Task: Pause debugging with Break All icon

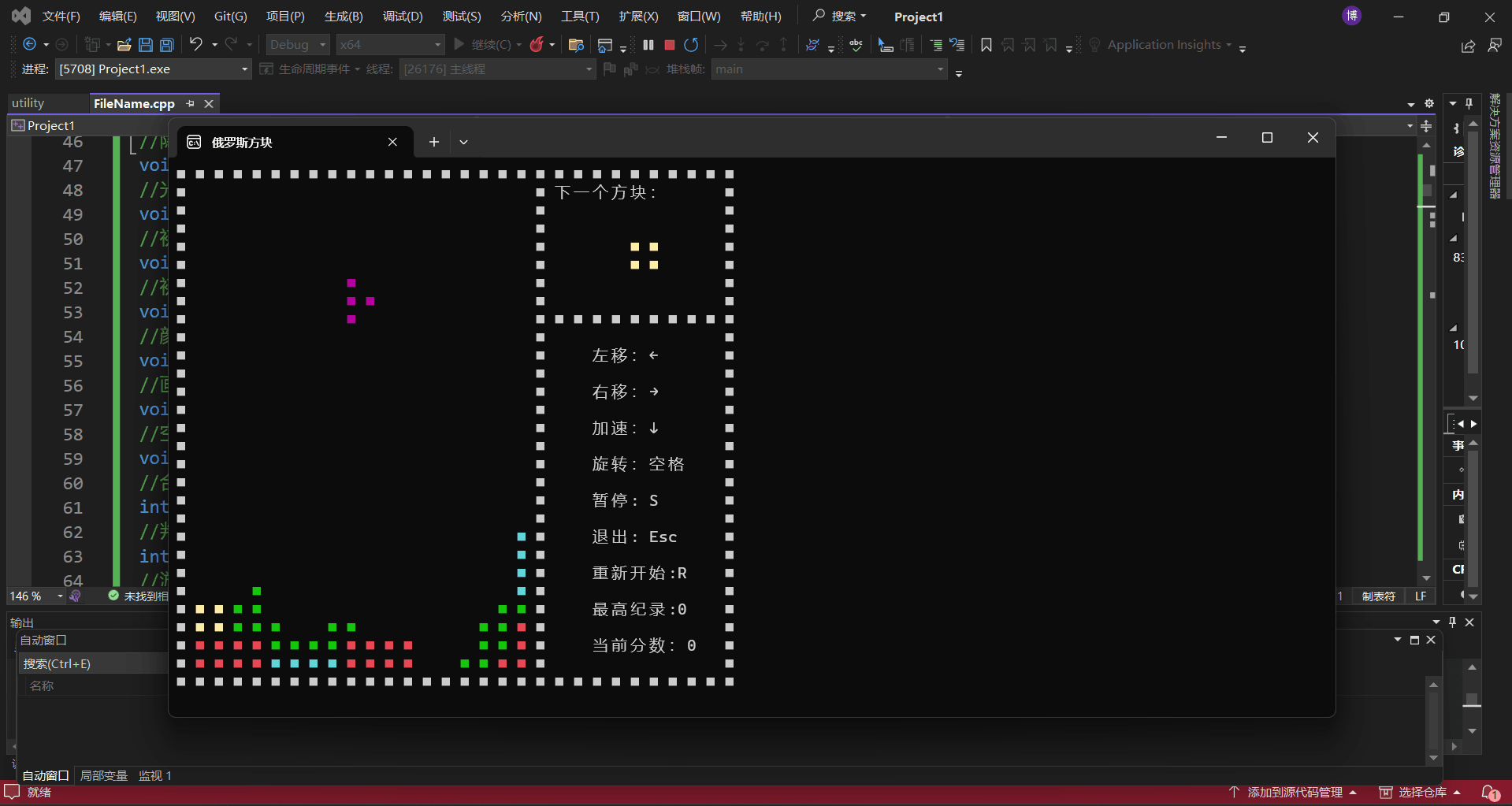Action: [x=648, y=45]
